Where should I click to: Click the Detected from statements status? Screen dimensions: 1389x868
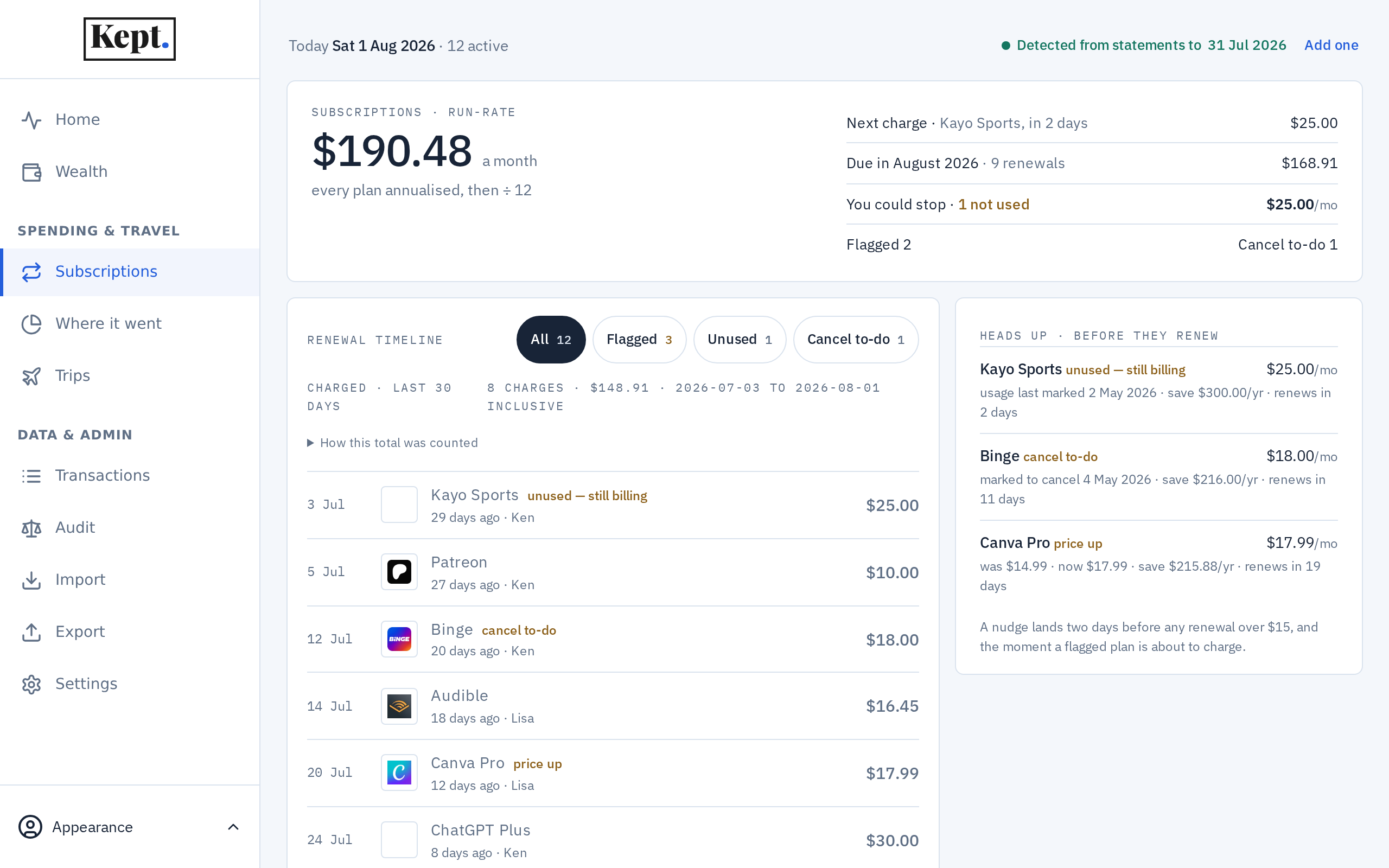click(1144, 46)
